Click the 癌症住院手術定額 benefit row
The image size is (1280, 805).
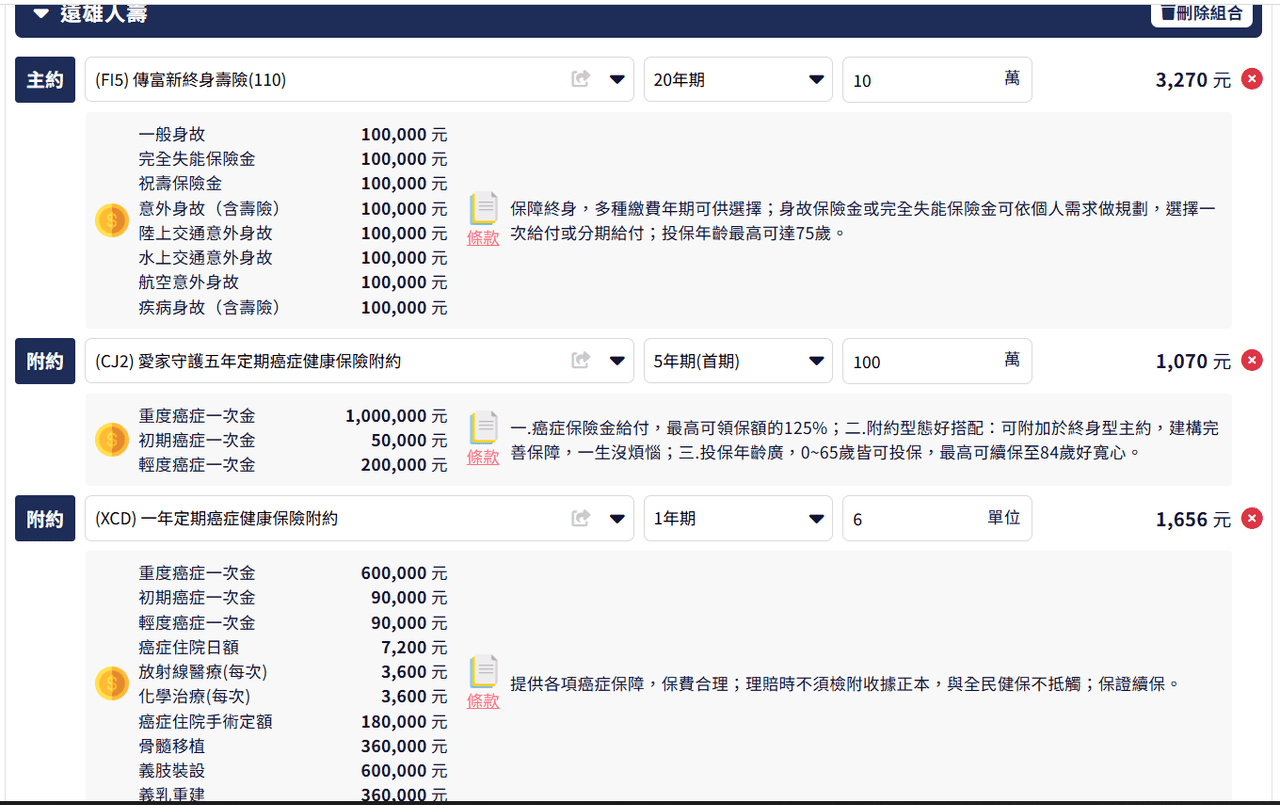[293, 721]
